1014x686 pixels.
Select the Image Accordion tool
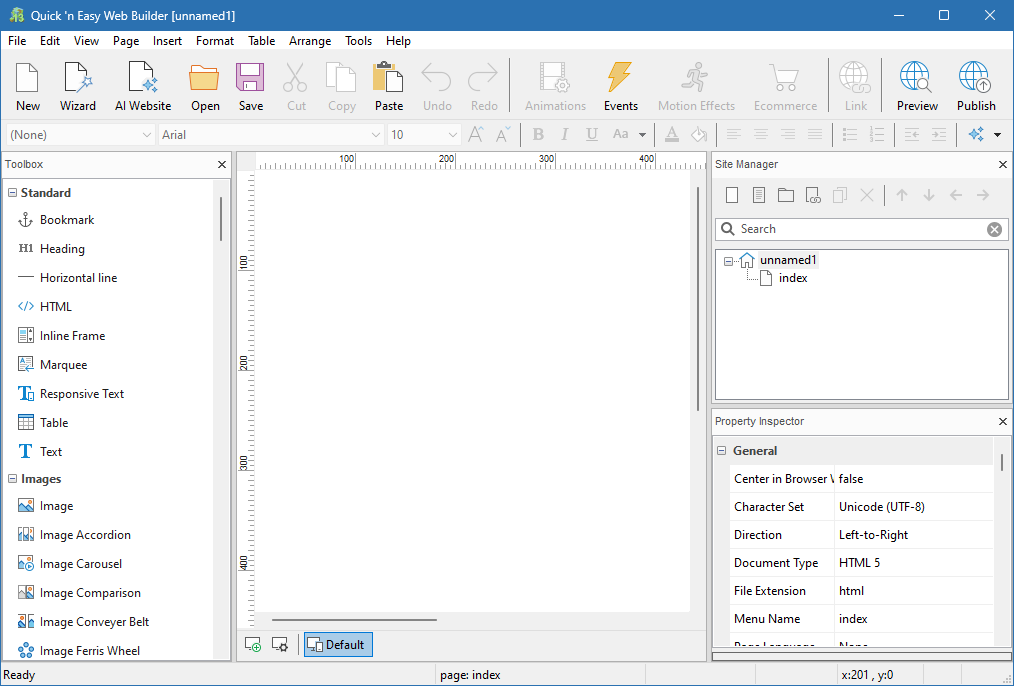(x=74, y=535)
